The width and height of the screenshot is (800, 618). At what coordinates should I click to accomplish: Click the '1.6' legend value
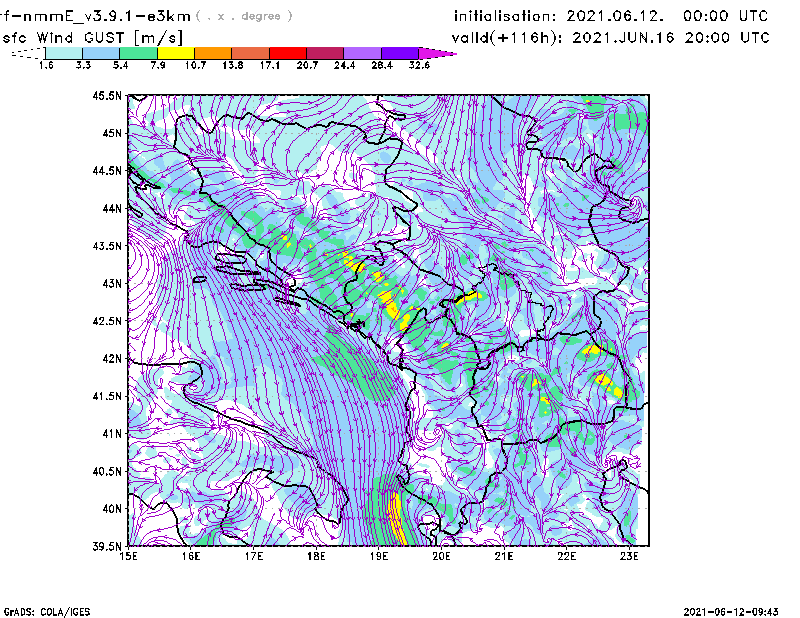pos(46,65)
